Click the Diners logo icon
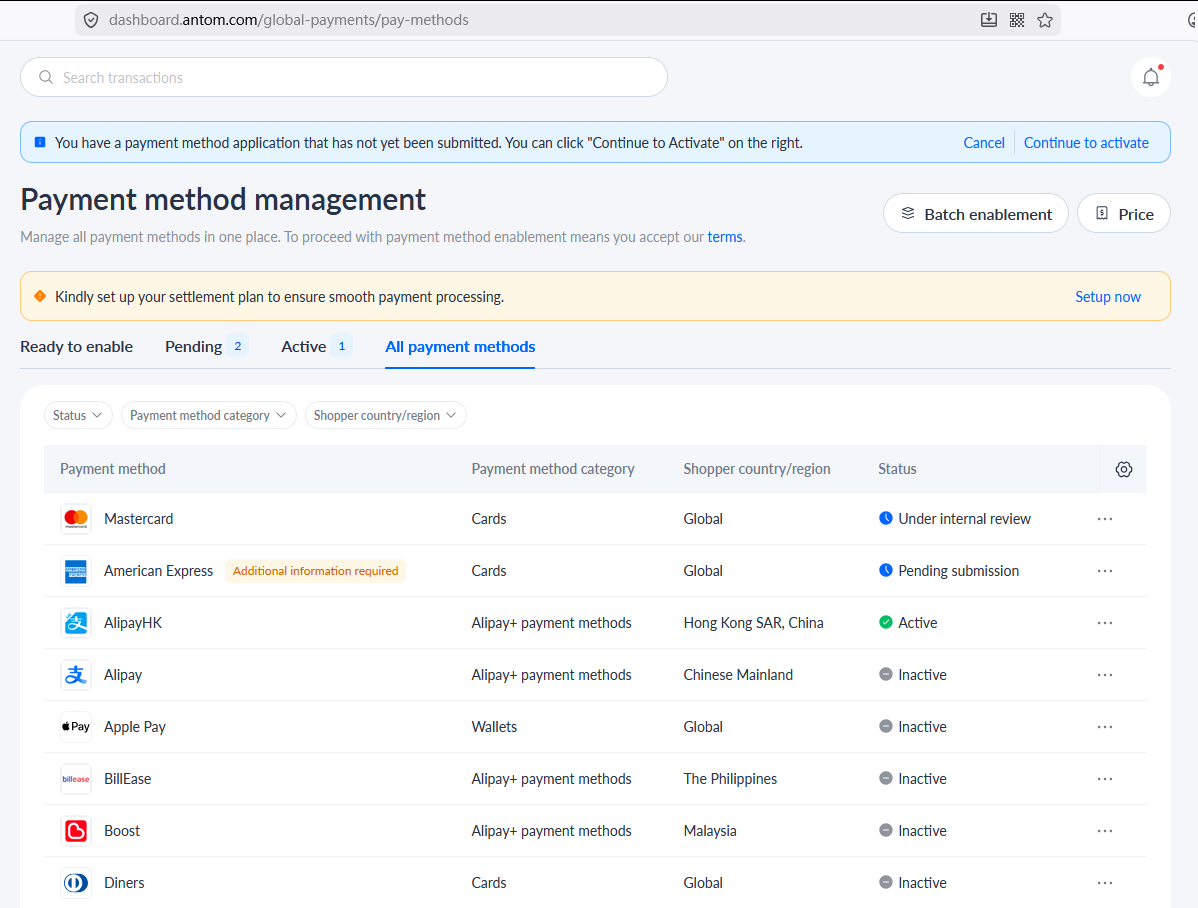 click(76, 883)
